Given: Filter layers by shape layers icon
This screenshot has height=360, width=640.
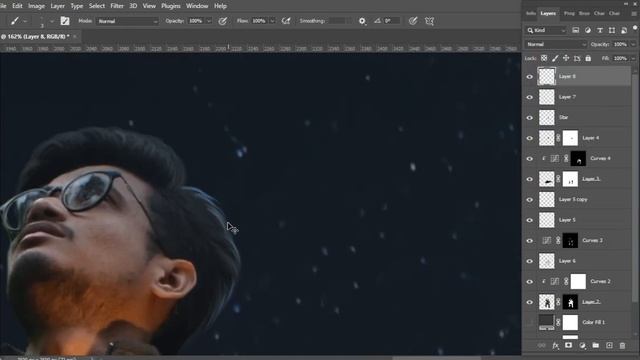Looking at the screenshot, I should [612, 30].
